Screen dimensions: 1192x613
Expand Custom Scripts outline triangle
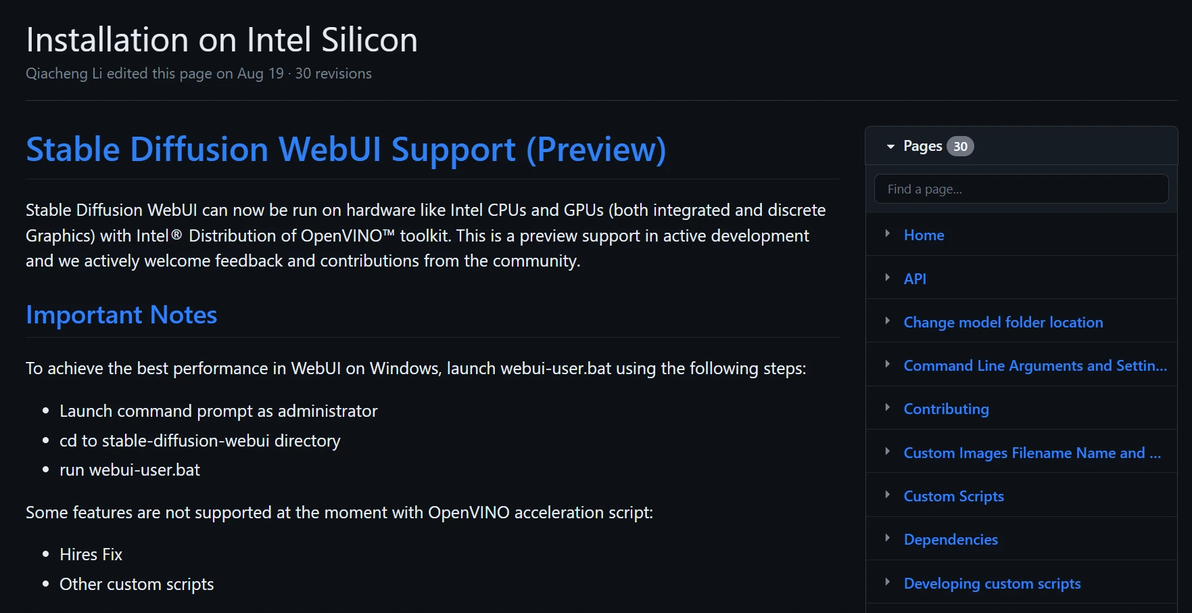[x=887, y=495]
